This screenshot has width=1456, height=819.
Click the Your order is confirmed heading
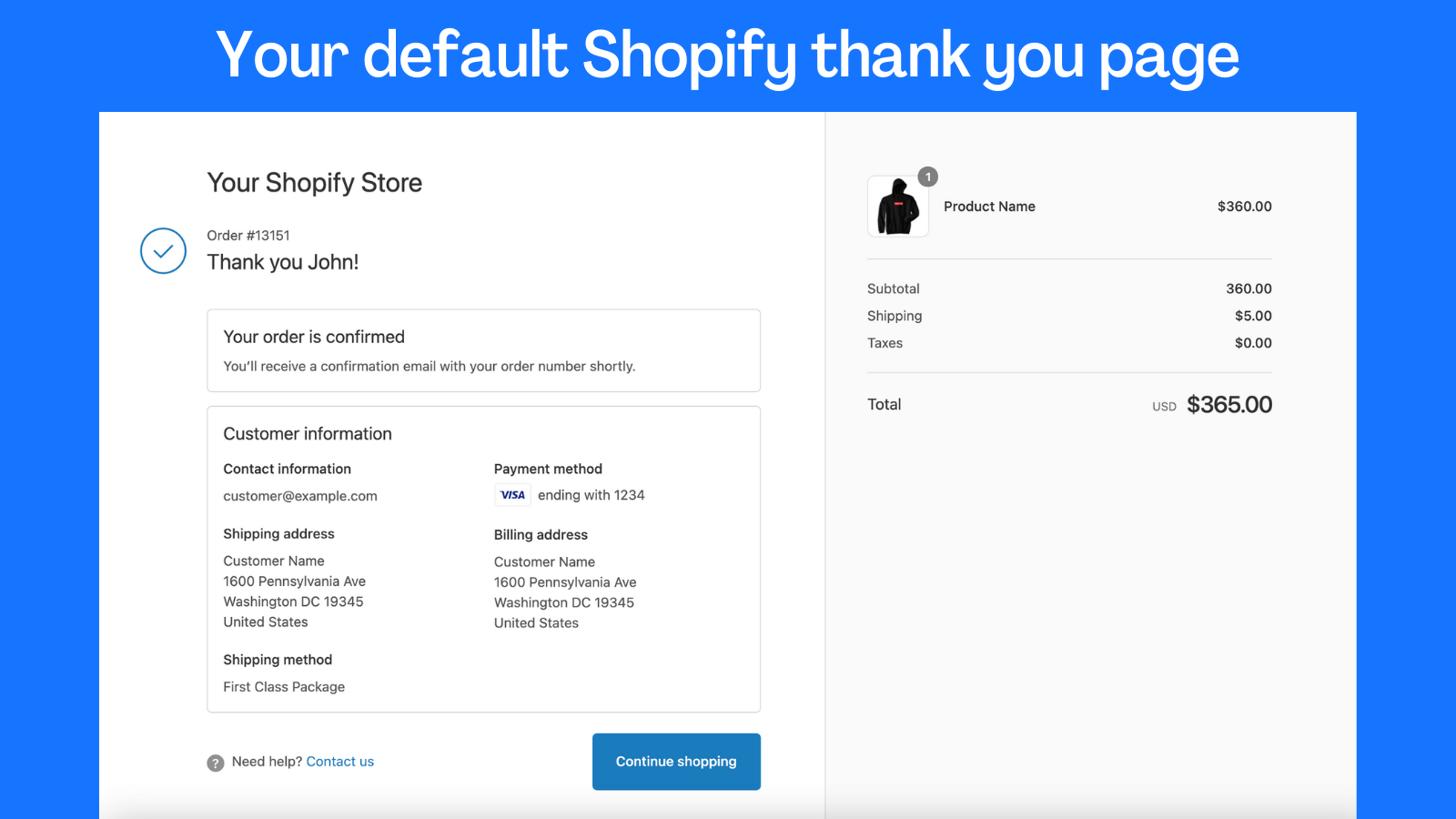(x=314, y=337)
